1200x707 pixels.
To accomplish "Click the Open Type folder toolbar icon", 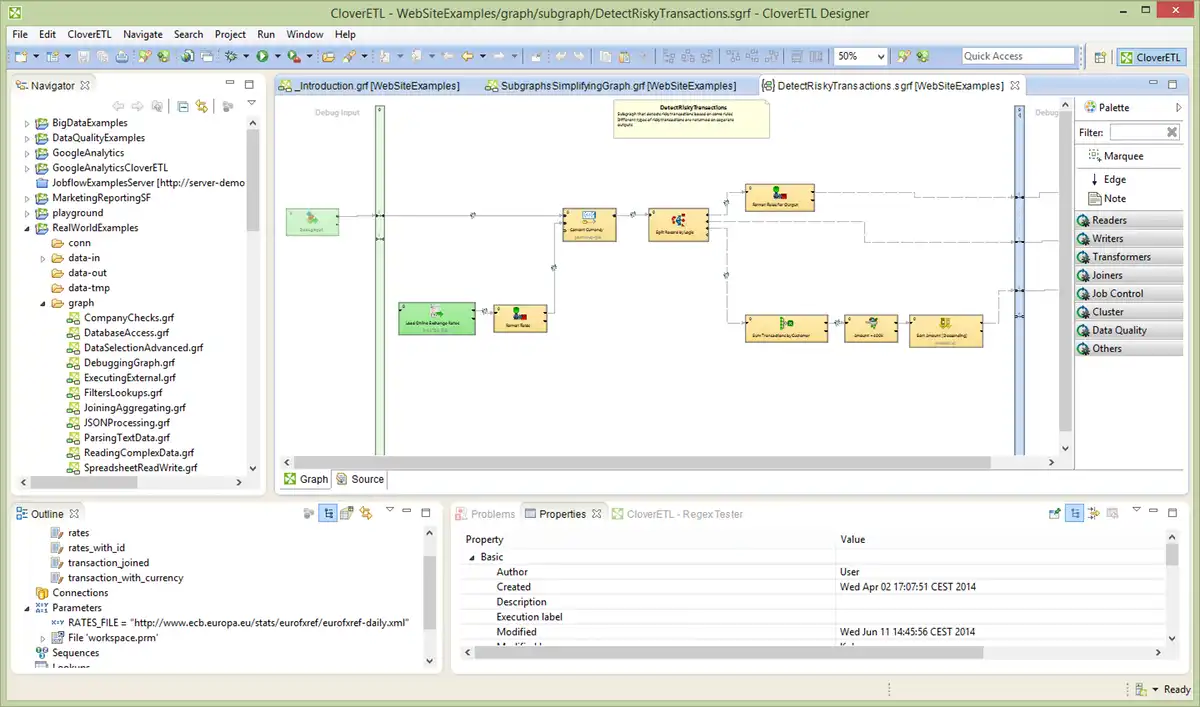I will click(328, 57).
